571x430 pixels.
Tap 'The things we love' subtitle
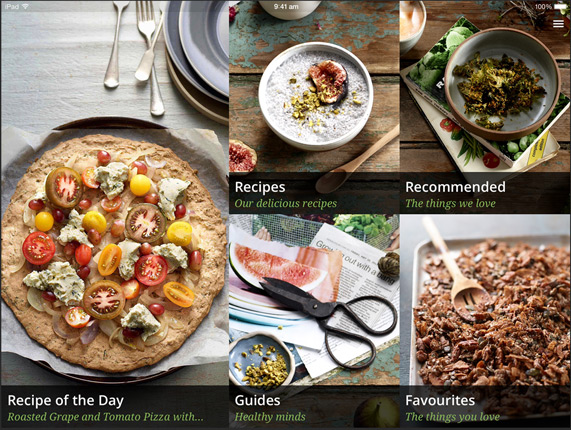[450, 204]
